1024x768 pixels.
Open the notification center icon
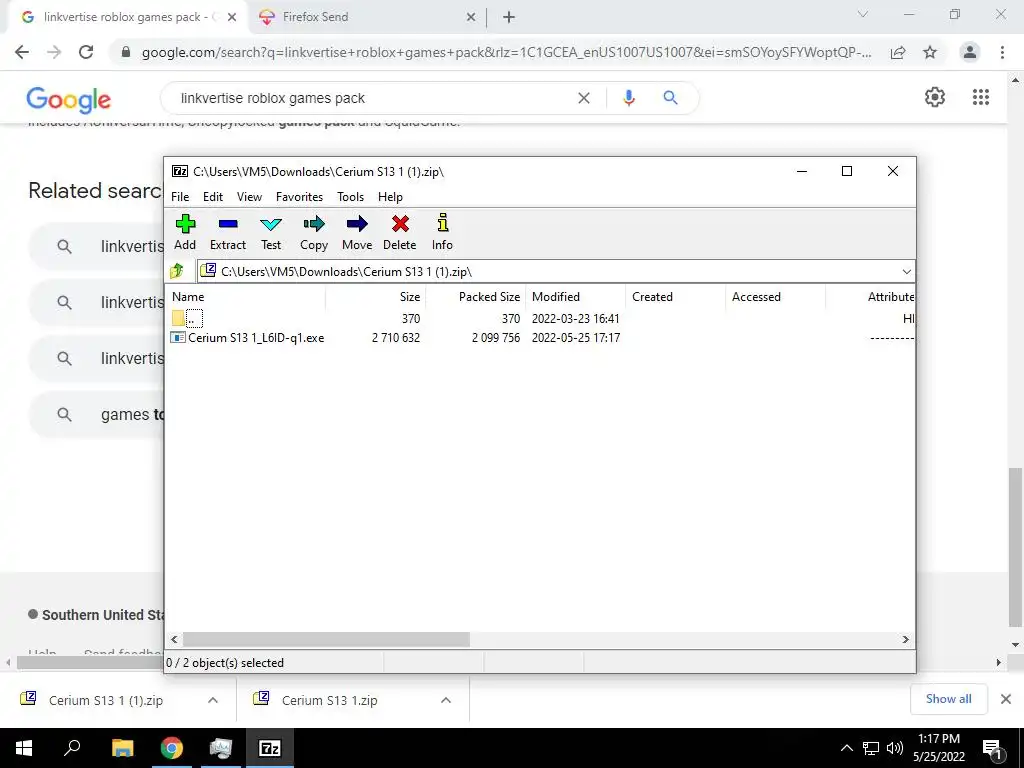993,748
